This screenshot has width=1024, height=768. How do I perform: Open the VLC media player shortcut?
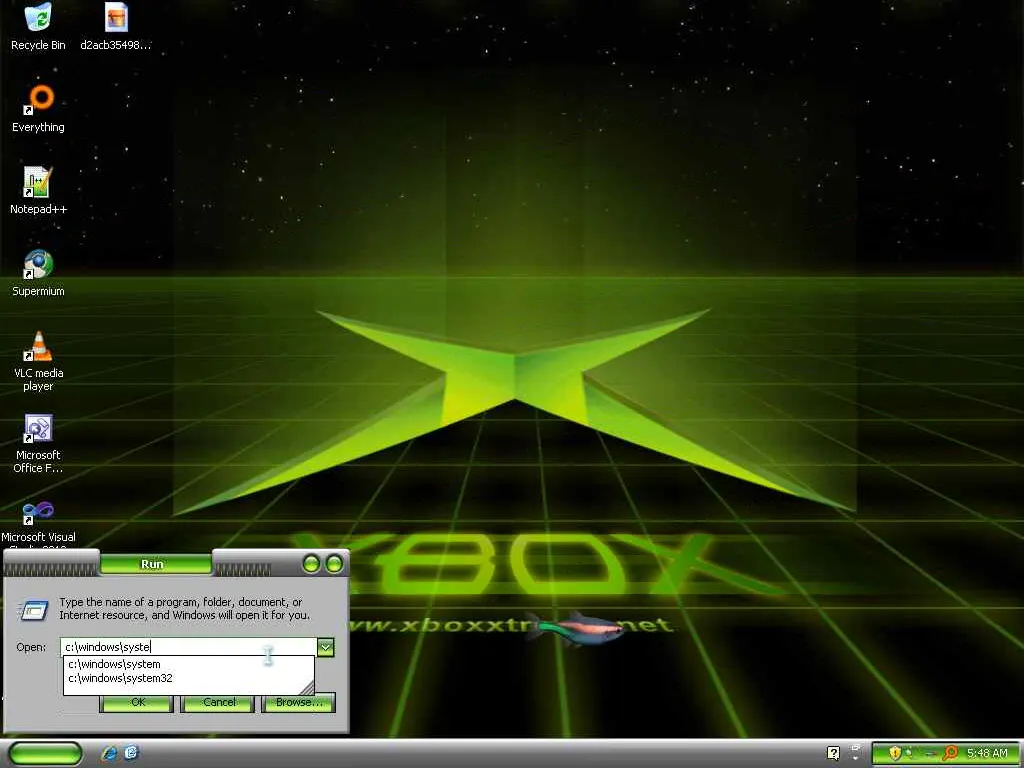pyautogui.click(x=38, y=360)
